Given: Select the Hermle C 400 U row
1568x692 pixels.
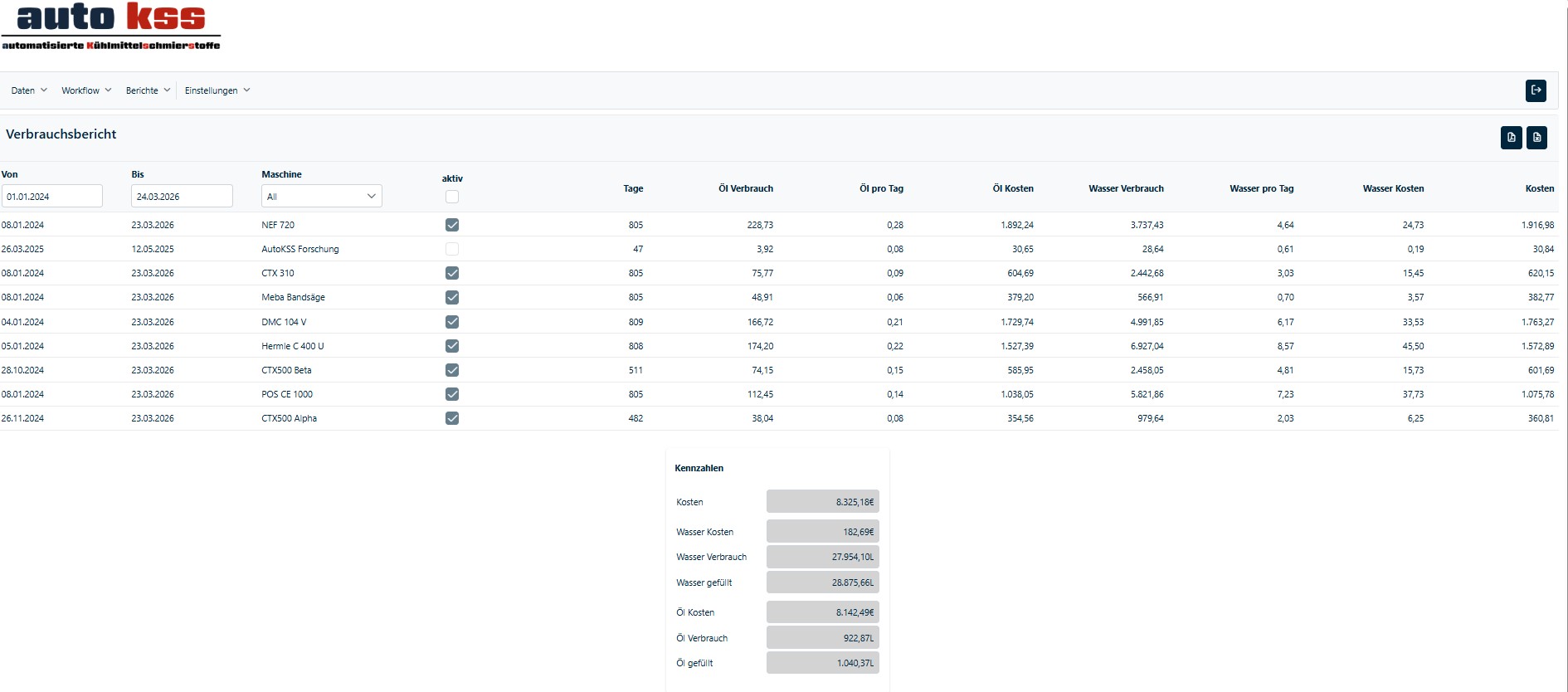Looking at the screenshot, I should click(x=293, y=346).
